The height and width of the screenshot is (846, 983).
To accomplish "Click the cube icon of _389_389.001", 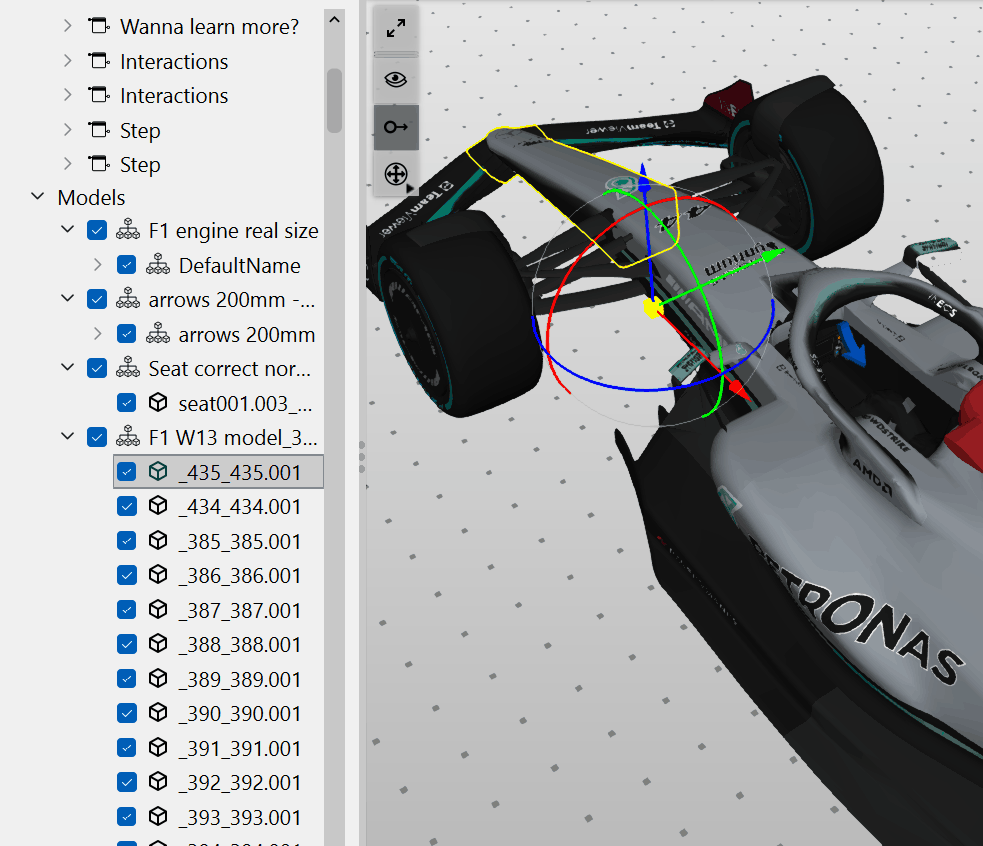I will click(158, 679).
